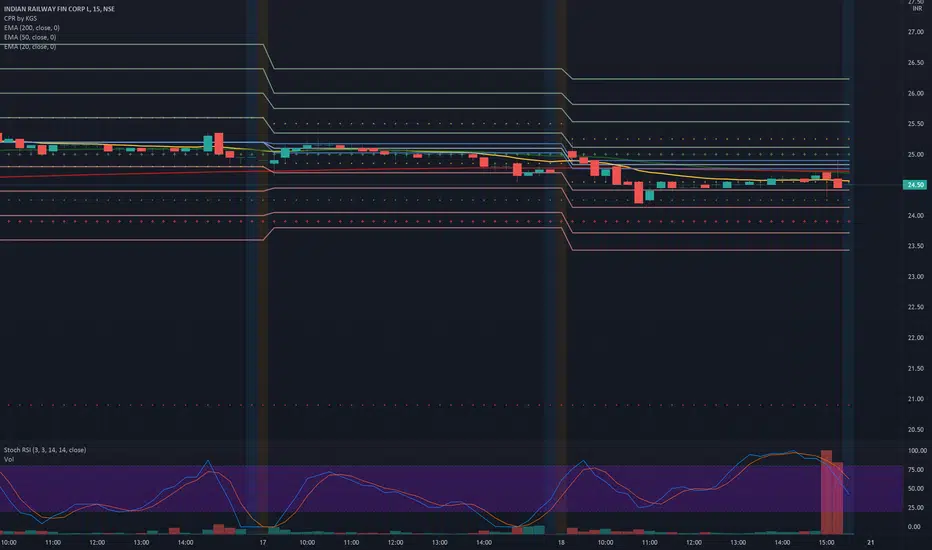Click the 27.00 price axis label

click(915, 32)
